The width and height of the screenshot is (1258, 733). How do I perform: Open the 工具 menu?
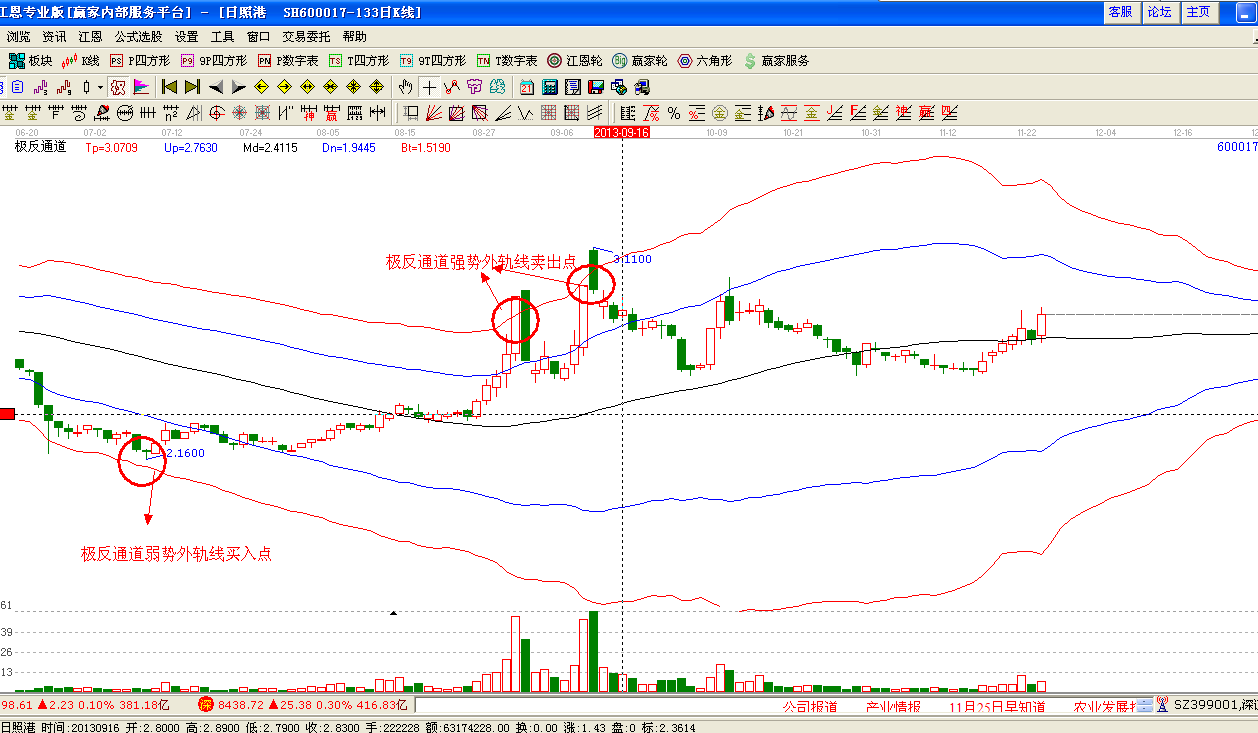point(222,37)
